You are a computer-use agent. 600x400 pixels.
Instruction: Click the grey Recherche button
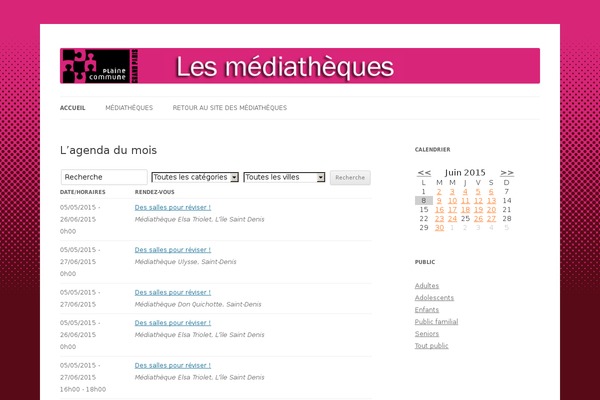[x=350, y=178]
